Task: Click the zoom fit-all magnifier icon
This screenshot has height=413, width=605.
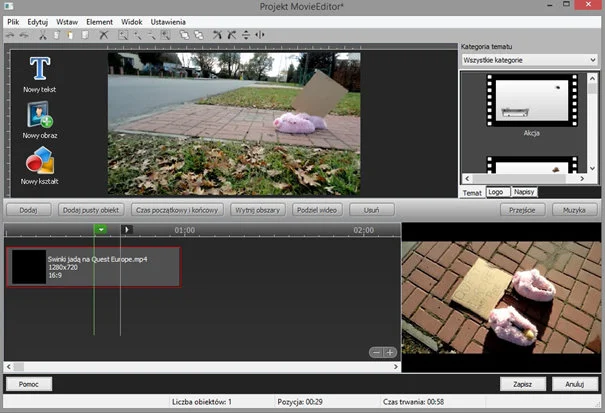Action: pyautogui.click(x=165, y=35)
